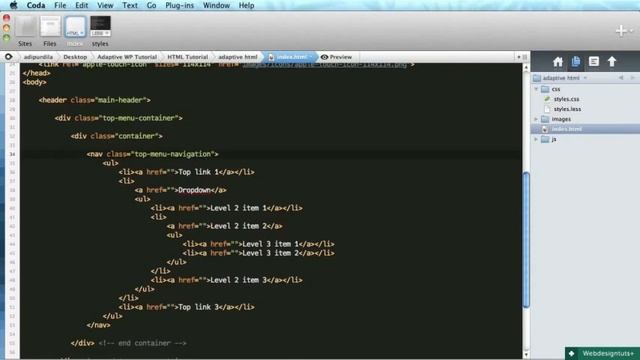Click the editor vertical scrollbar thumb
This screenshot has height=360, width=640.
click(x=526, y=240)
